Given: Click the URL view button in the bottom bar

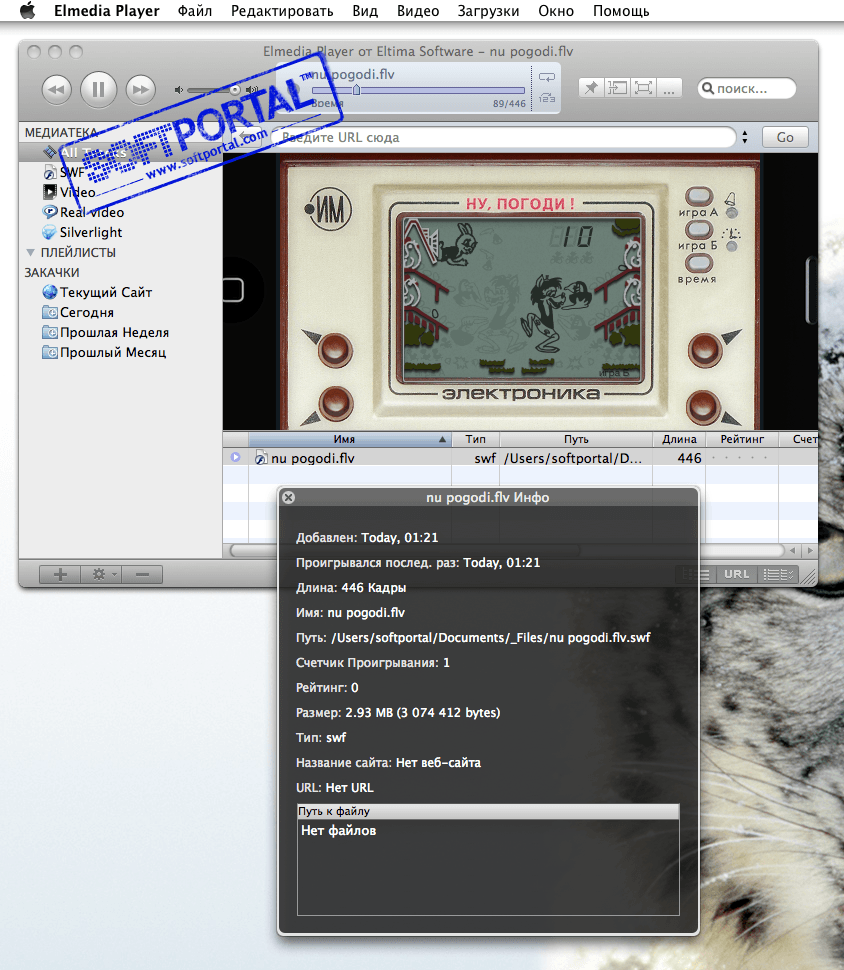Looking at the screenshot, I should pos(736,574).
